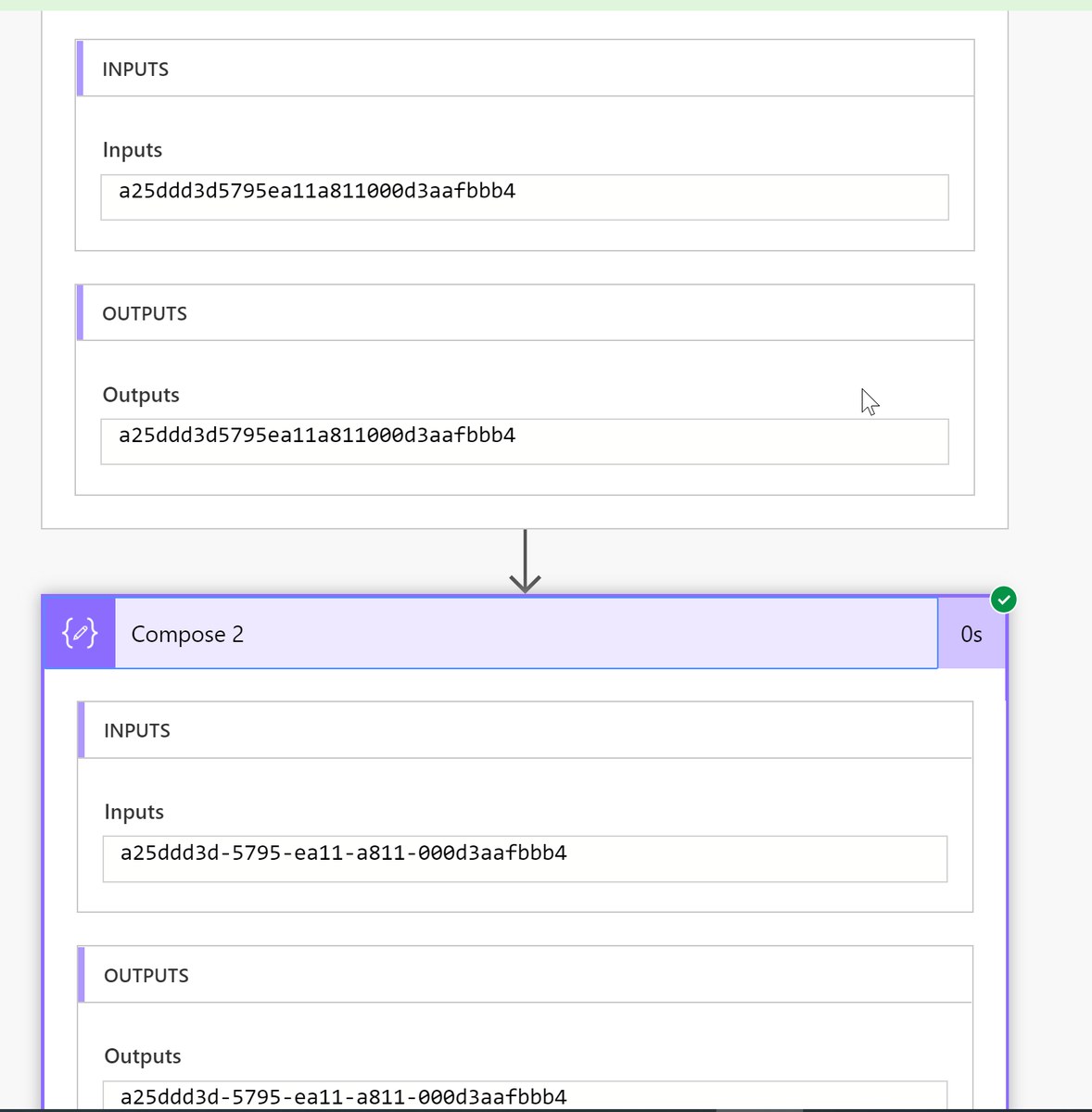The image size is (1092, 1112).
Task: Click the 'Outputs' label in the first action
Action: 141,395
